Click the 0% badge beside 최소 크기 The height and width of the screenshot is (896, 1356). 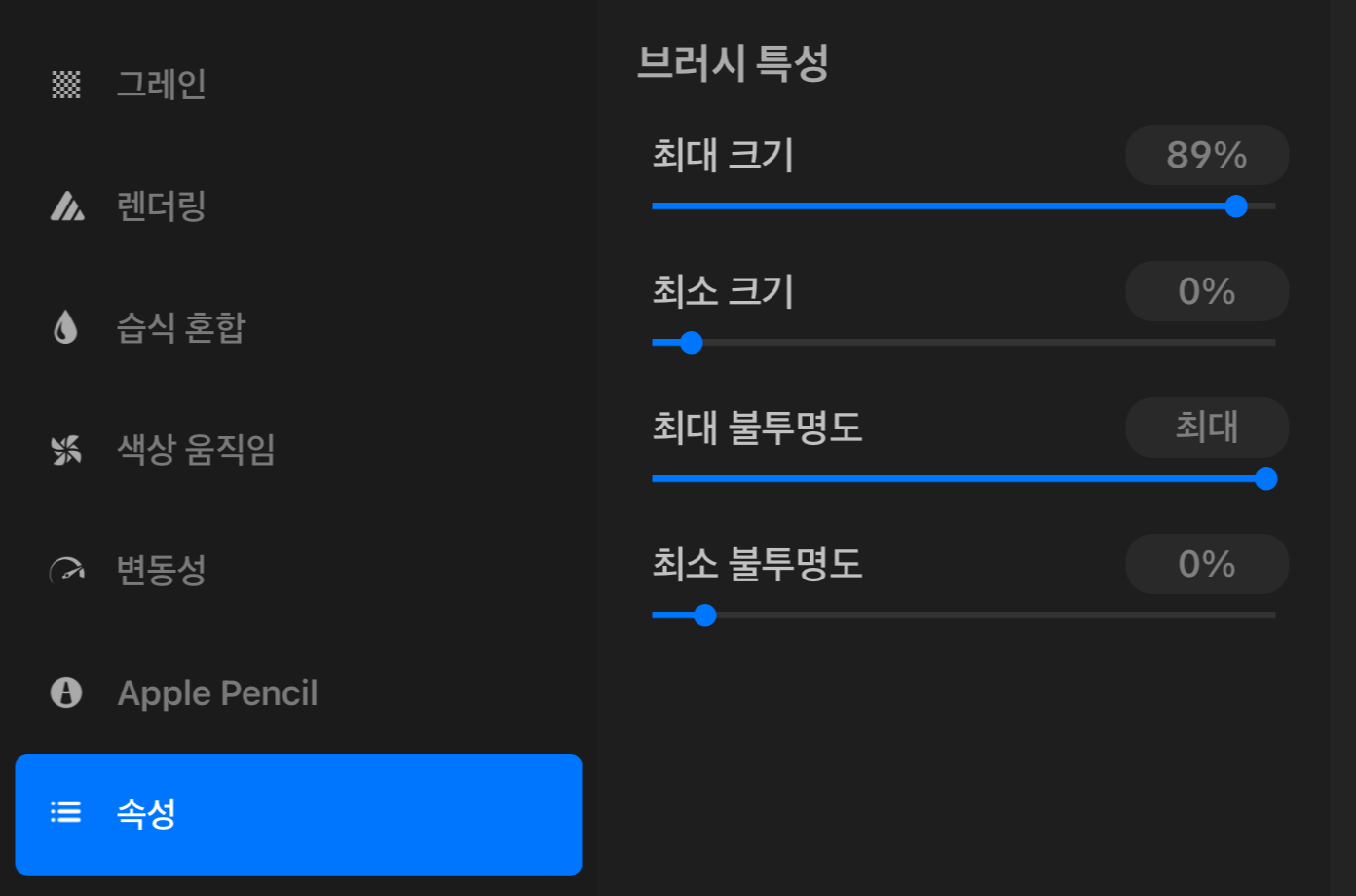[1207, 290]
